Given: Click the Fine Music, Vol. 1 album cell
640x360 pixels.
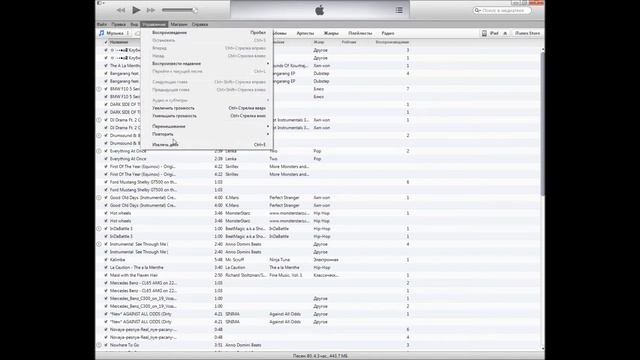Looking at the screenshot, I should pyautogui.click(x=286, y=275).
